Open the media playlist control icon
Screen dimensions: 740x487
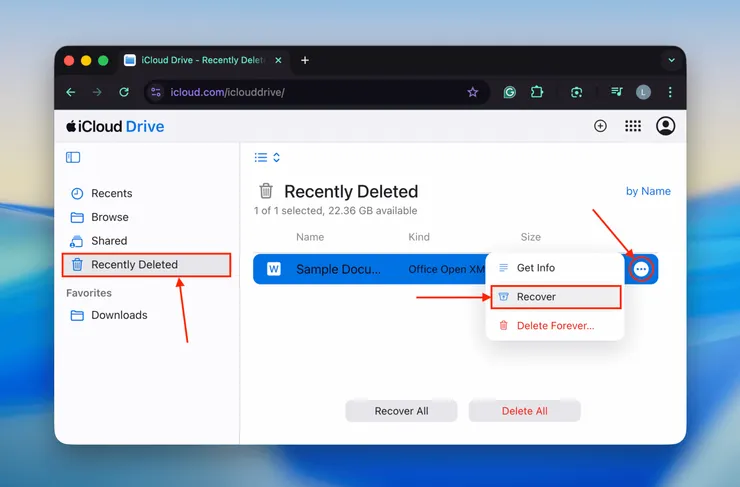[x=616, y=92]
